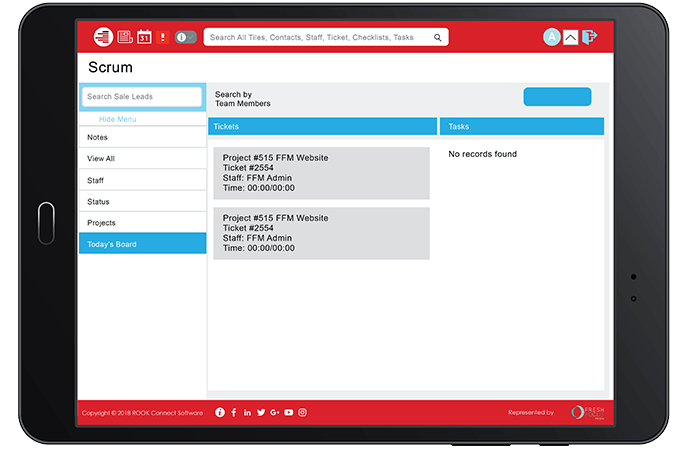Open the first Ticket #2554 card

coord(321,173)
